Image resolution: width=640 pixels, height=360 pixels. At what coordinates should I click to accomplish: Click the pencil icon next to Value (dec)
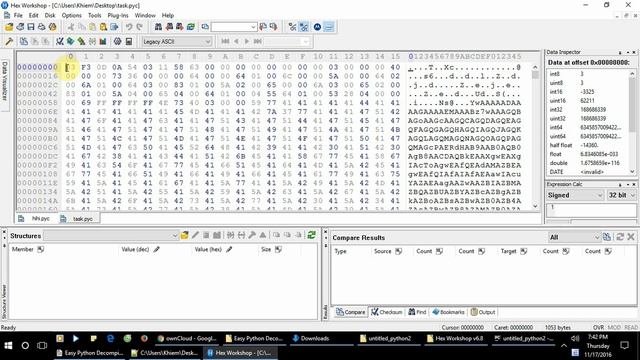(156, 249)
